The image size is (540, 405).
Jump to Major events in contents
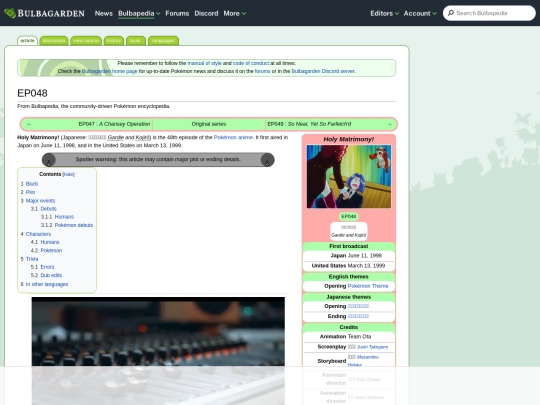[x=40, y=200]
